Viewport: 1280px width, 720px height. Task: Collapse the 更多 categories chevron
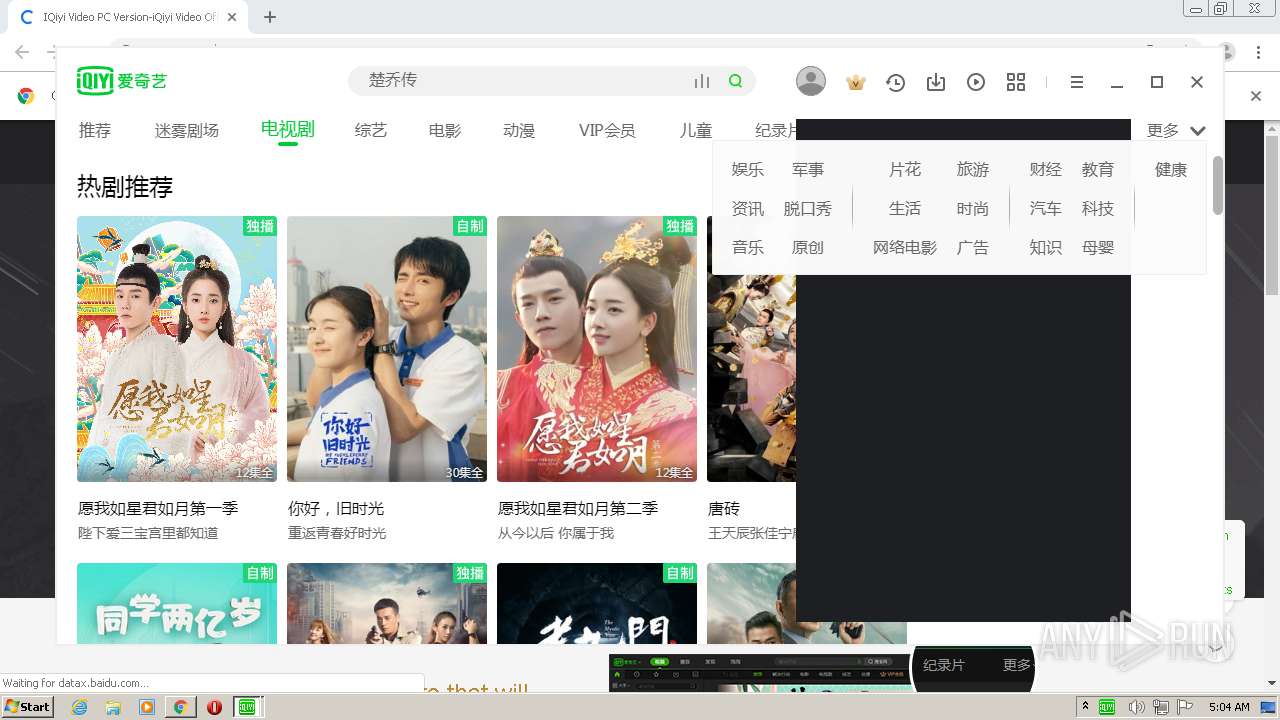[x=1198, y=130]
